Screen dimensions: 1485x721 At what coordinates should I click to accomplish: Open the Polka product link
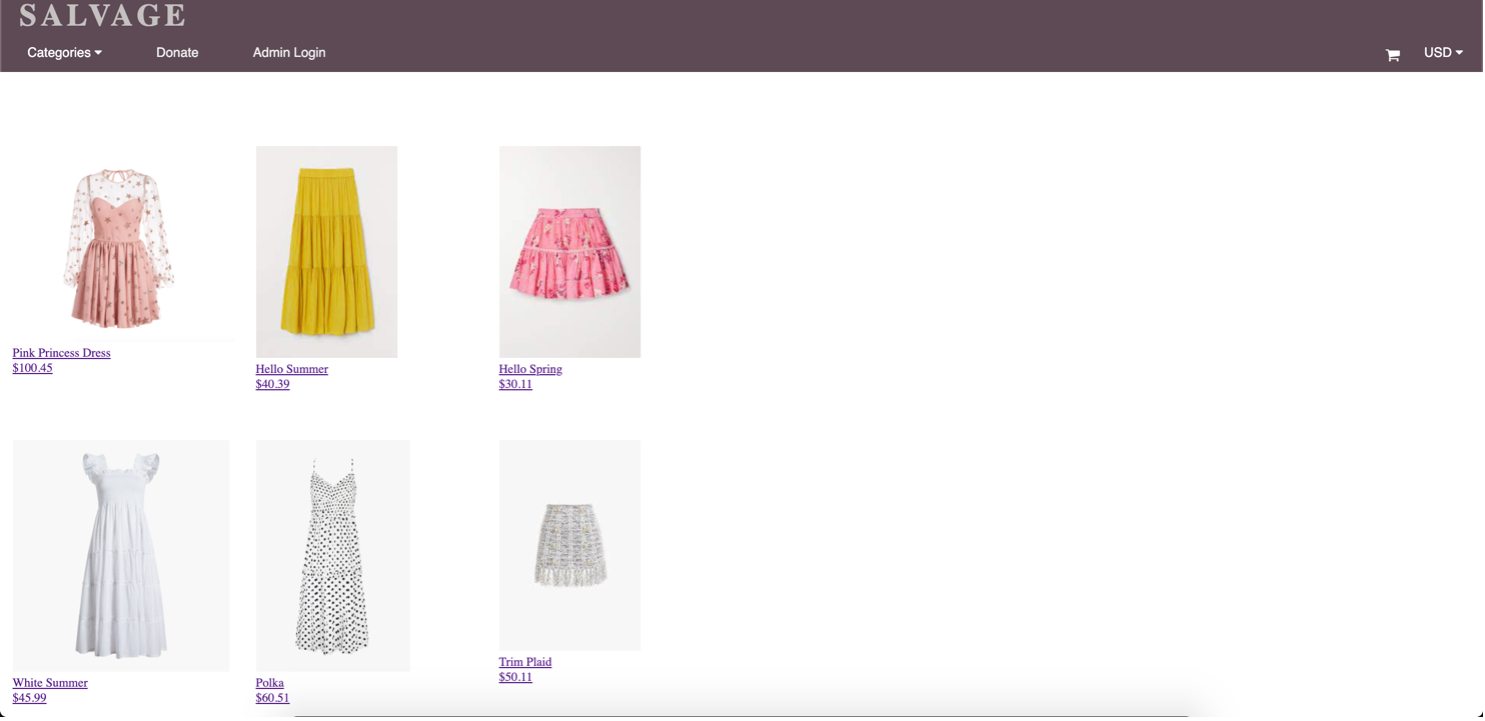tap(269, 682)
